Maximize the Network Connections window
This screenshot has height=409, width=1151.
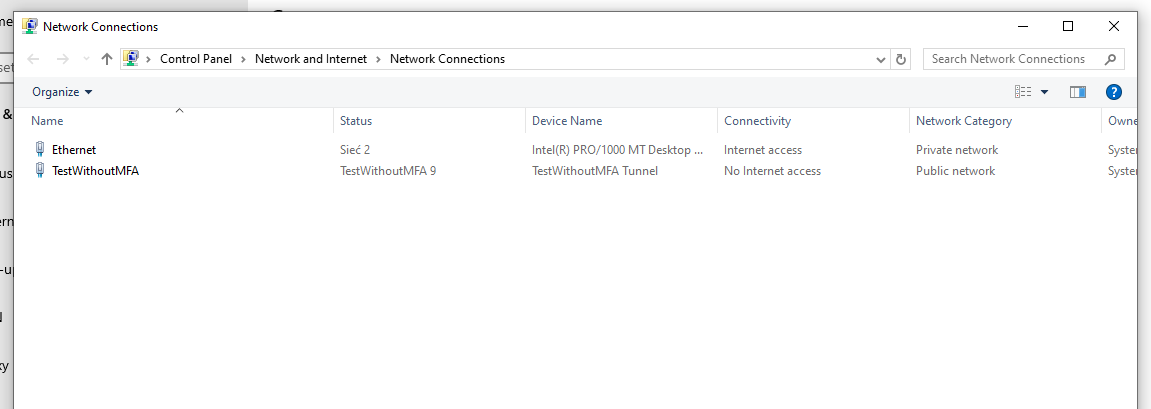point(1067,26)
